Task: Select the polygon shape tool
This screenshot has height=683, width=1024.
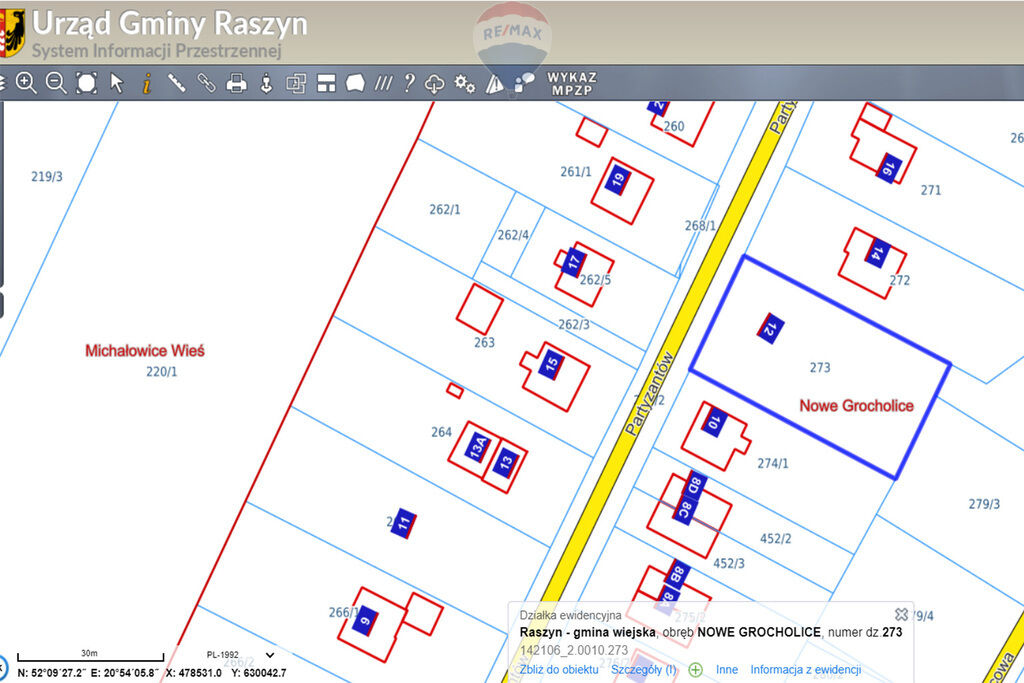Action: click(355, 83)
